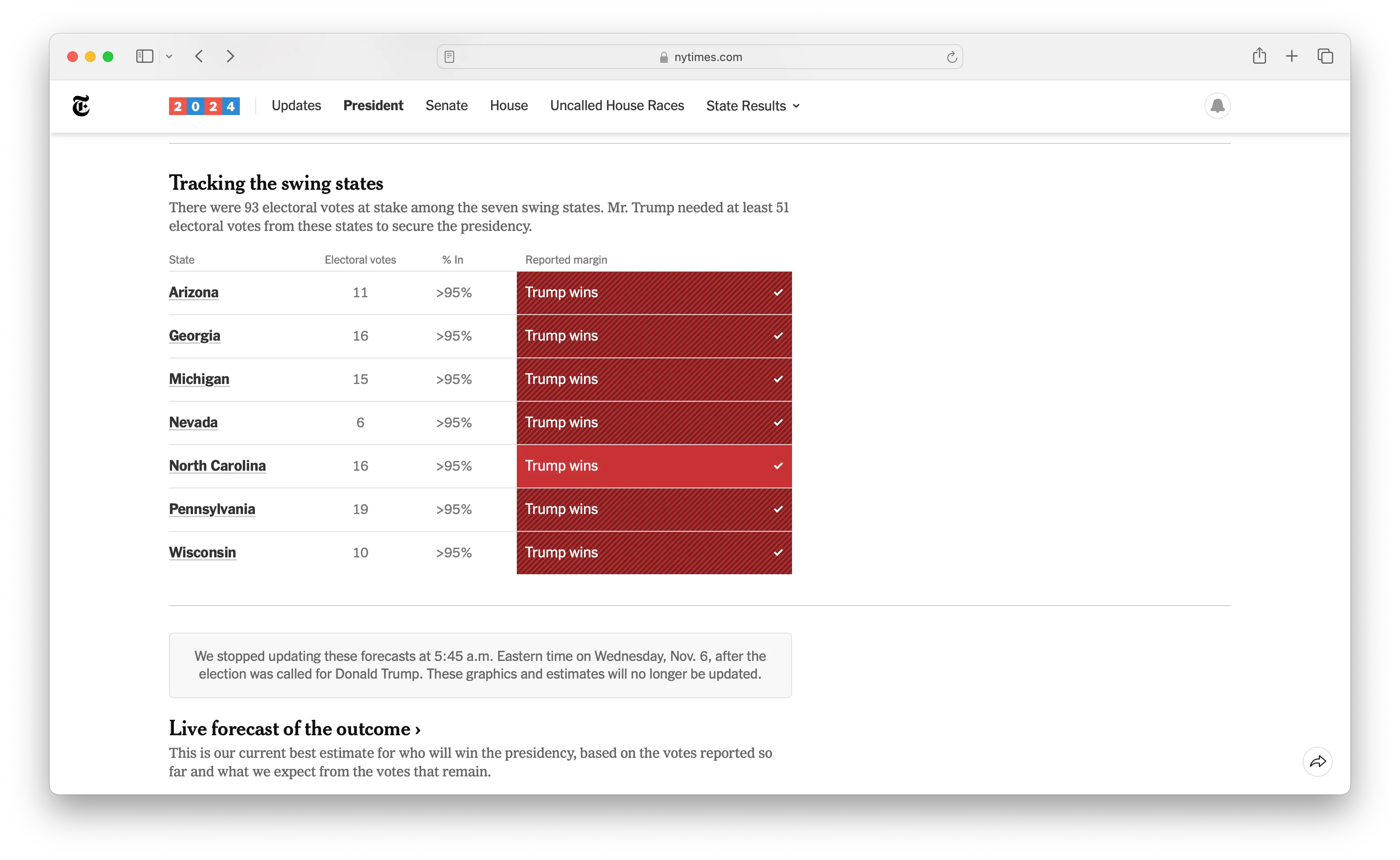Screen dimensions: 1400x860
Task: Click the browser reload icon
Action: point(952,56)
